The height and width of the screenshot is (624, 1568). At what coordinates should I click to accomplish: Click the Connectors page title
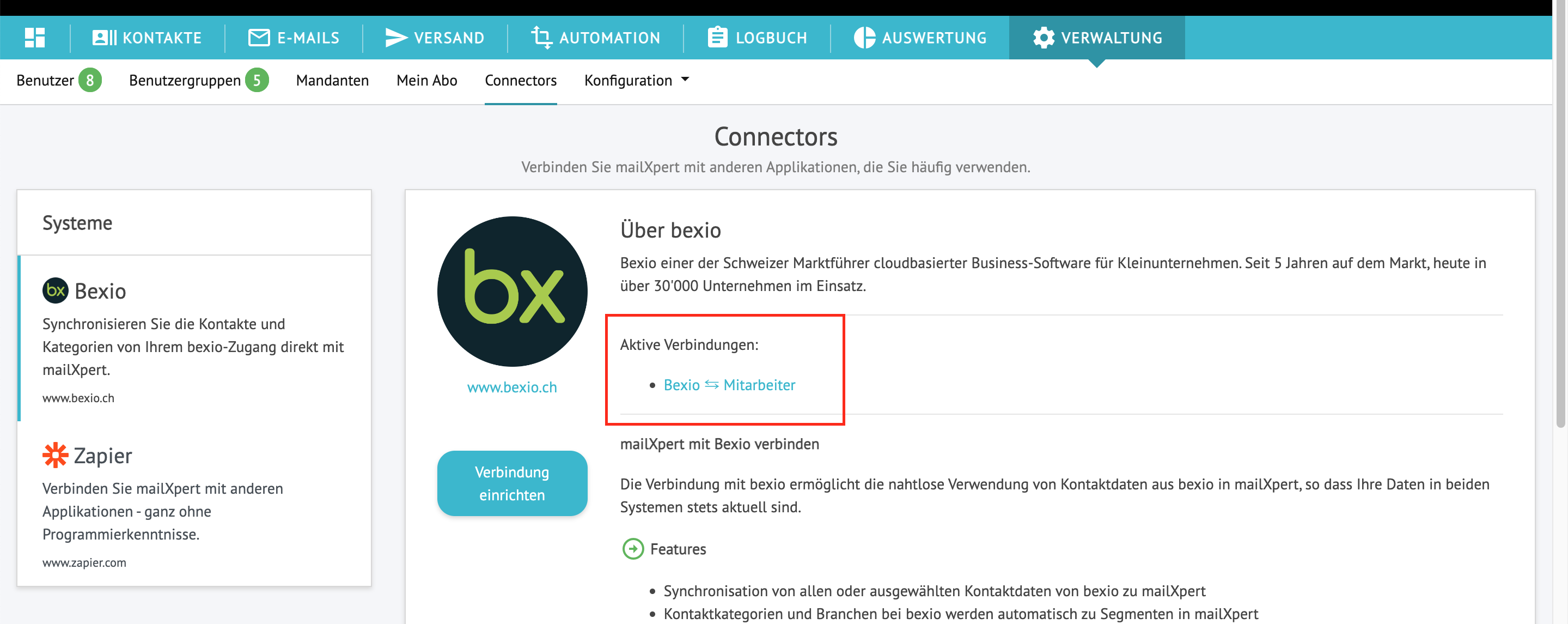tap(776, 136)
